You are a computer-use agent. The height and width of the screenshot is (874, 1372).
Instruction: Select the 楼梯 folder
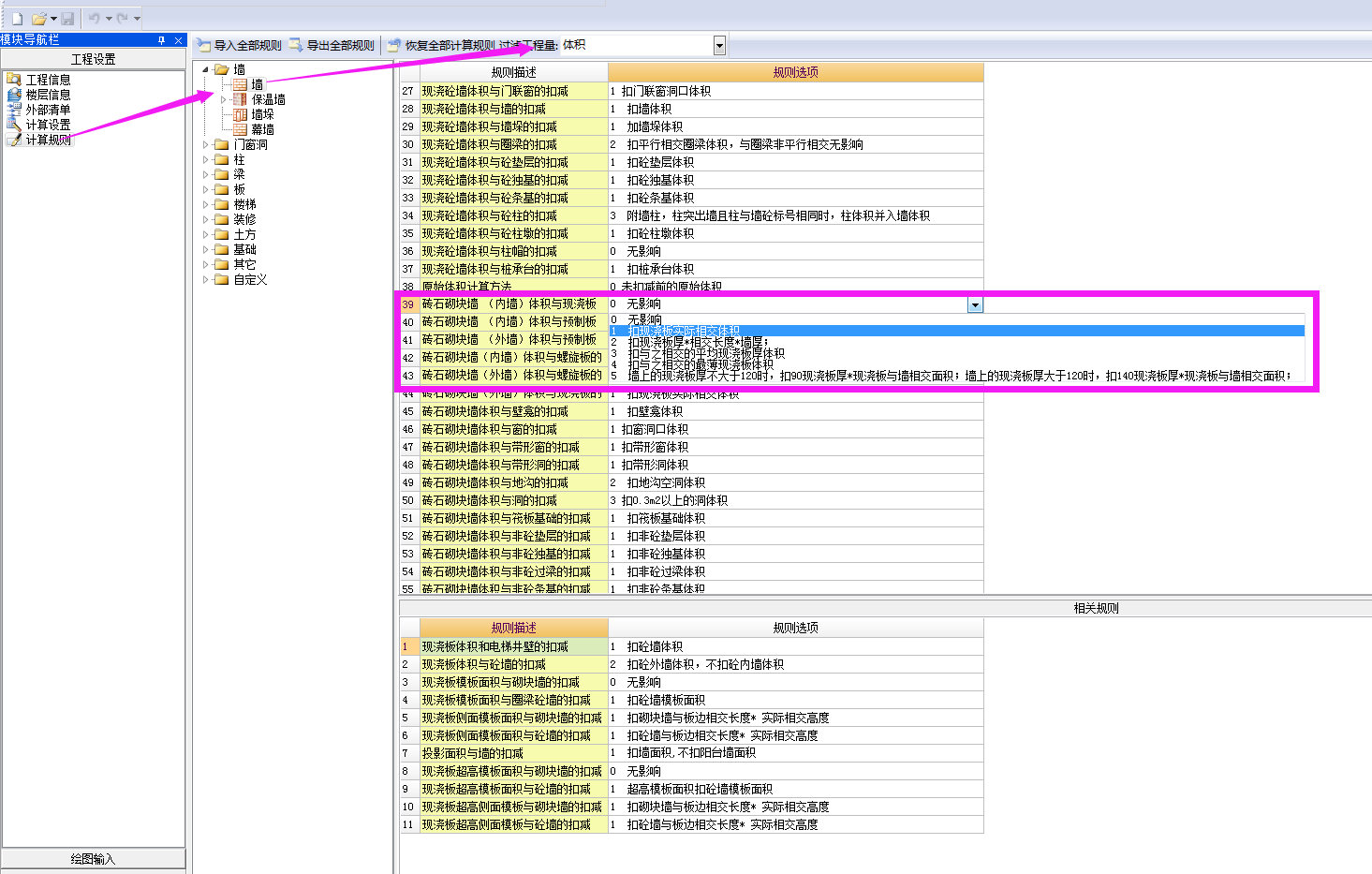pos(244,204)
